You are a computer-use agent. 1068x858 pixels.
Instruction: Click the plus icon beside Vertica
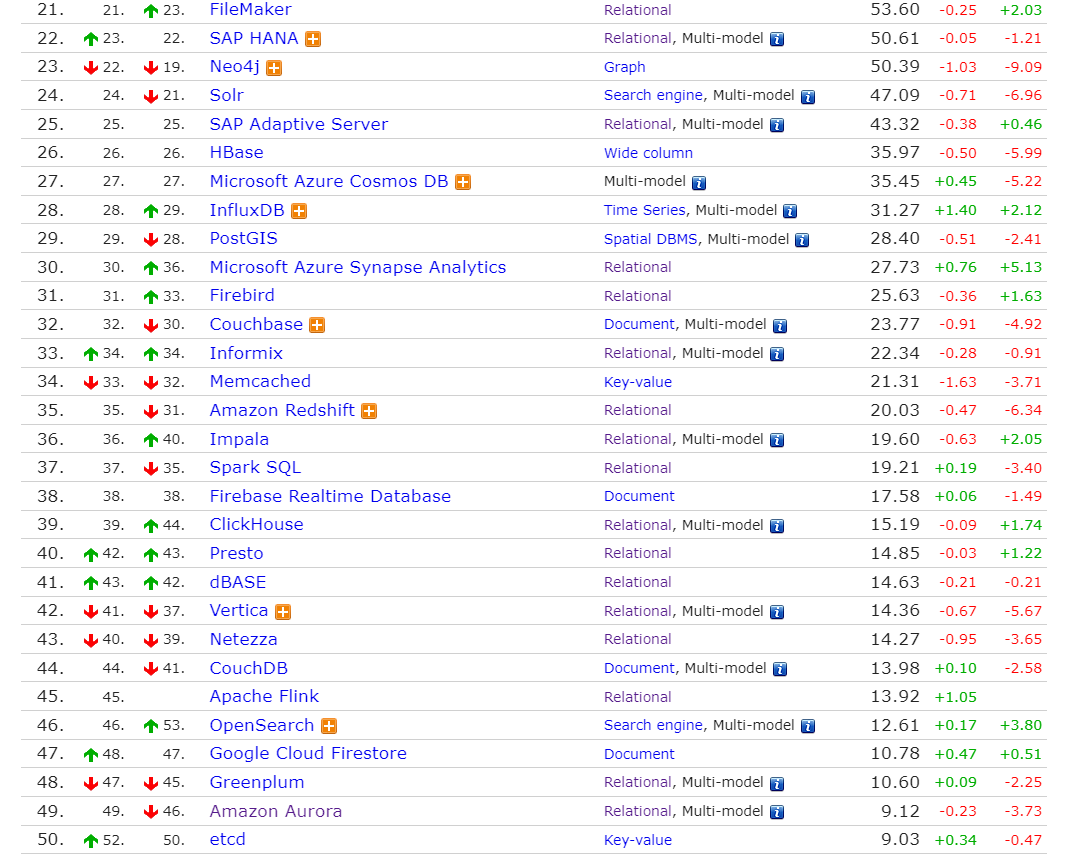283,612
